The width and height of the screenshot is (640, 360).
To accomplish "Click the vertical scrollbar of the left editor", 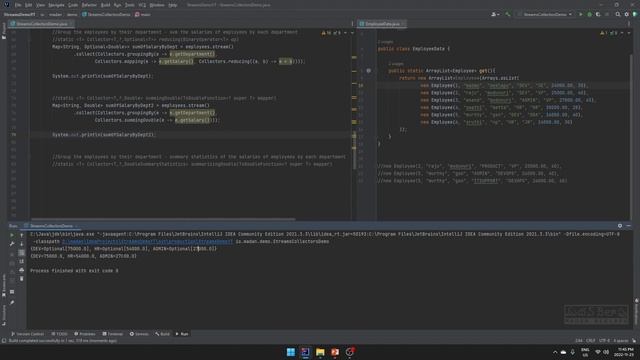I will (354, 151).
